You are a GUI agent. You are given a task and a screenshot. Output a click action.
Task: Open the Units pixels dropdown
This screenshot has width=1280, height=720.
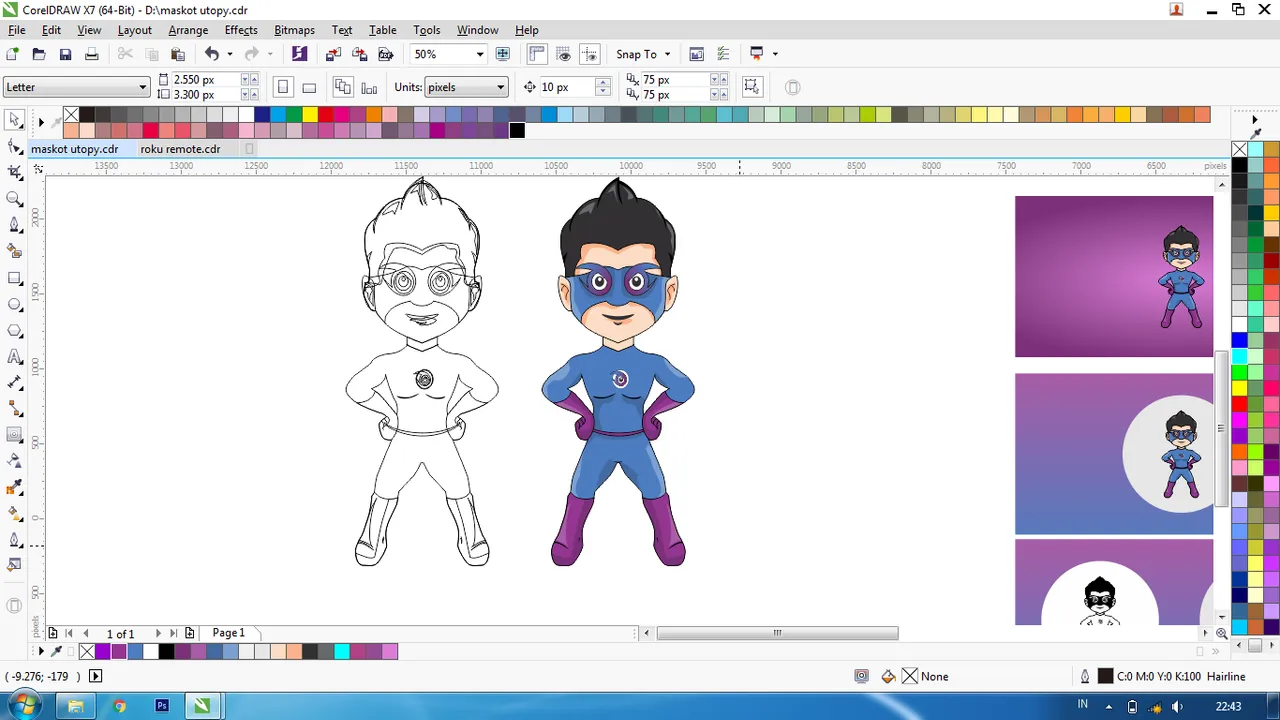click(501, 87)
